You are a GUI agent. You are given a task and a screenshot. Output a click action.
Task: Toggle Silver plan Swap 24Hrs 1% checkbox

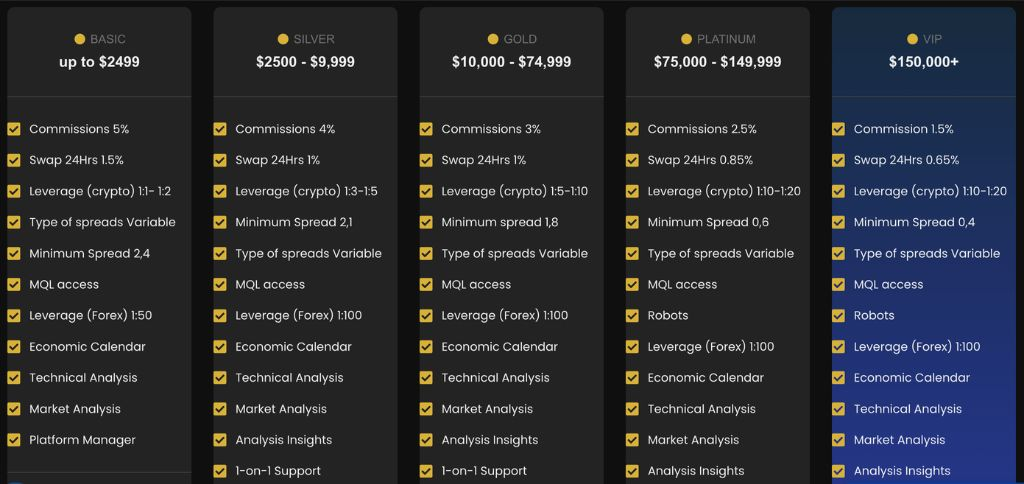[x=220, y=160]
